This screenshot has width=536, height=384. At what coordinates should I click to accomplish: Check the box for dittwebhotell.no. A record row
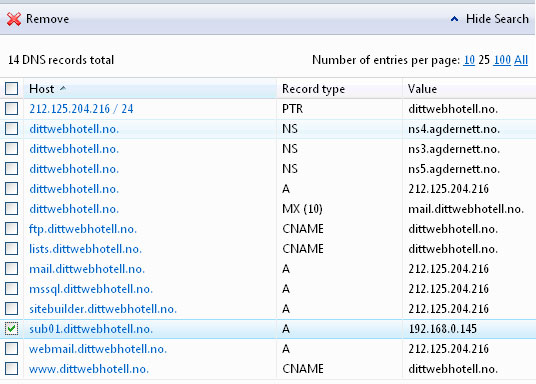(x=12, y=189)
